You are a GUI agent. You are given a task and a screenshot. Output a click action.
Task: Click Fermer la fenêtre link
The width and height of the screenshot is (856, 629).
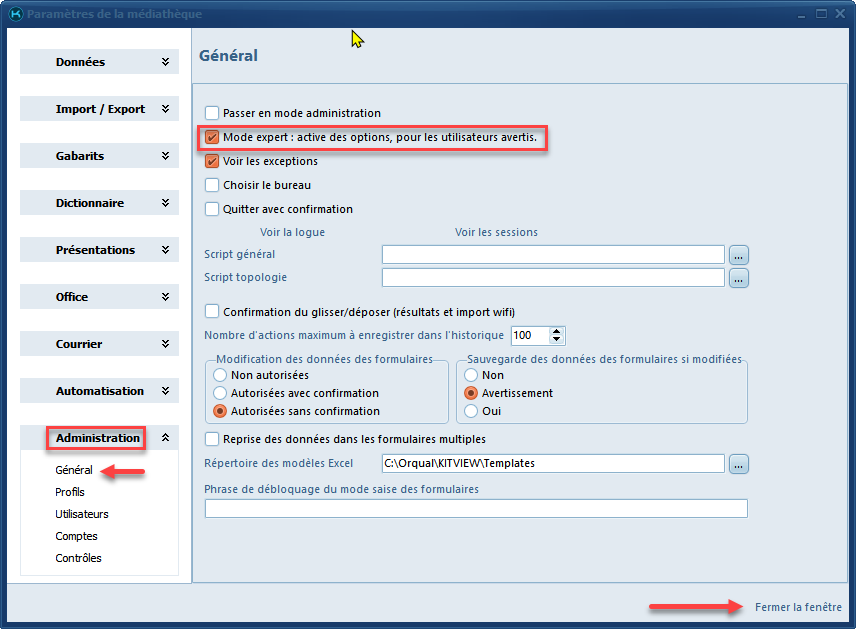[798, 607]
